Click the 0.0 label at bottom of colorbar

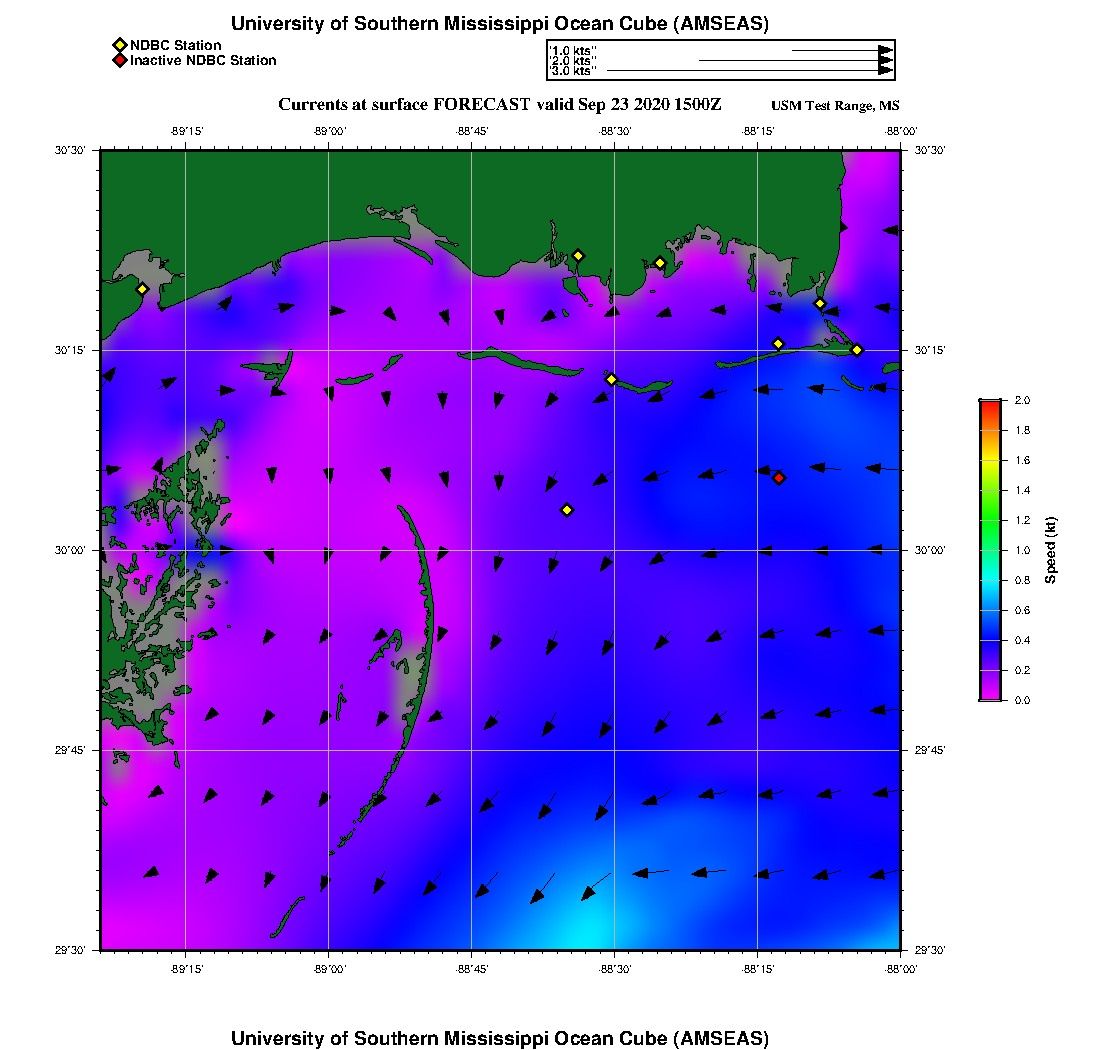tap(1022, 700)
